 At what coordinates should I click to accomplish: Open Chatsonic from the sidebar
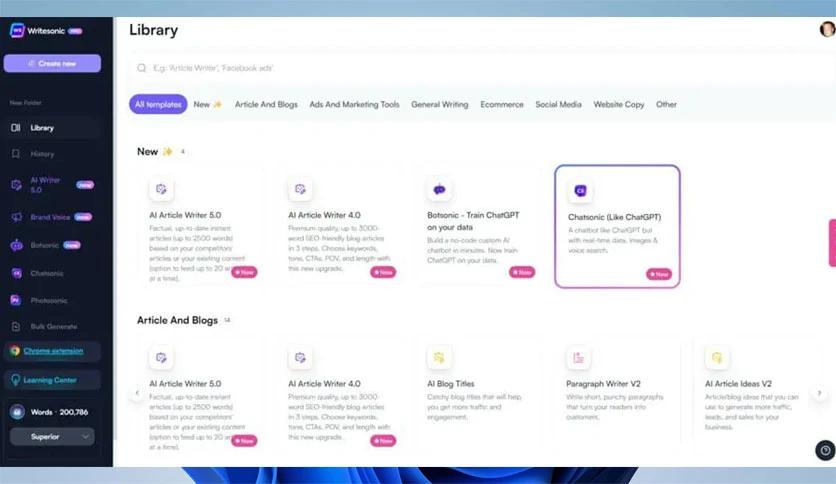pyautogui.click(x=45, y=272)
